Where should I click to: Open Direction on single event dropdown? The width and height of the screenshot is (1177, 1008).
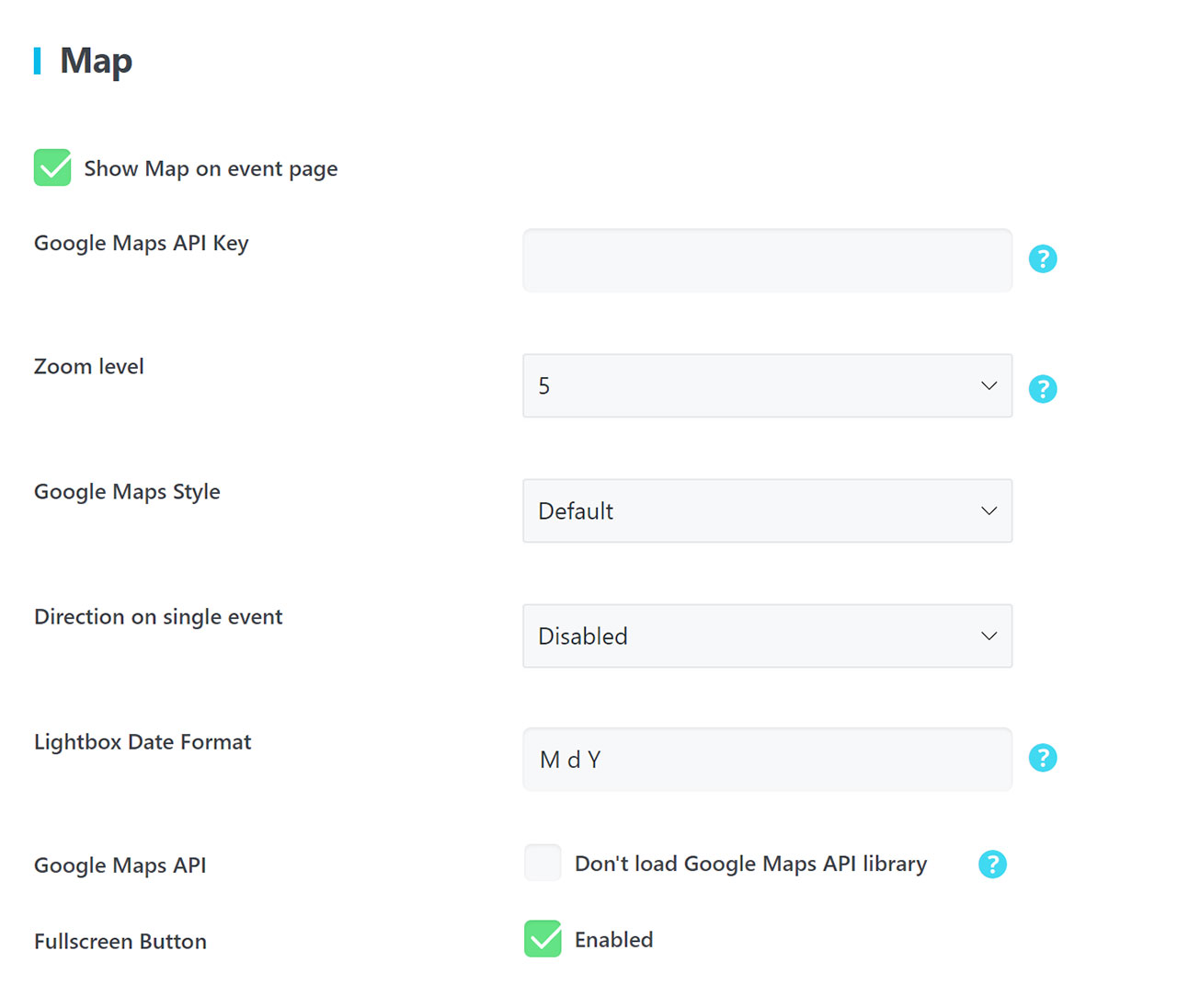768,636
